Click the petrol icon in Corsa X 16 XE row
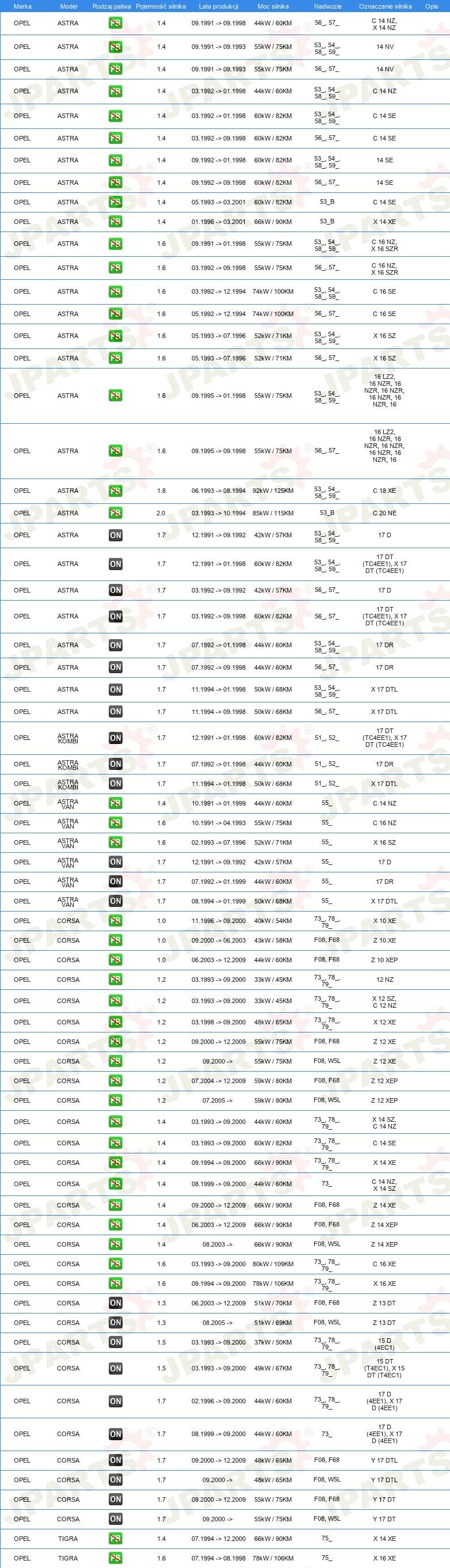Screen dimensions: 450x1568 [115, 1283]
